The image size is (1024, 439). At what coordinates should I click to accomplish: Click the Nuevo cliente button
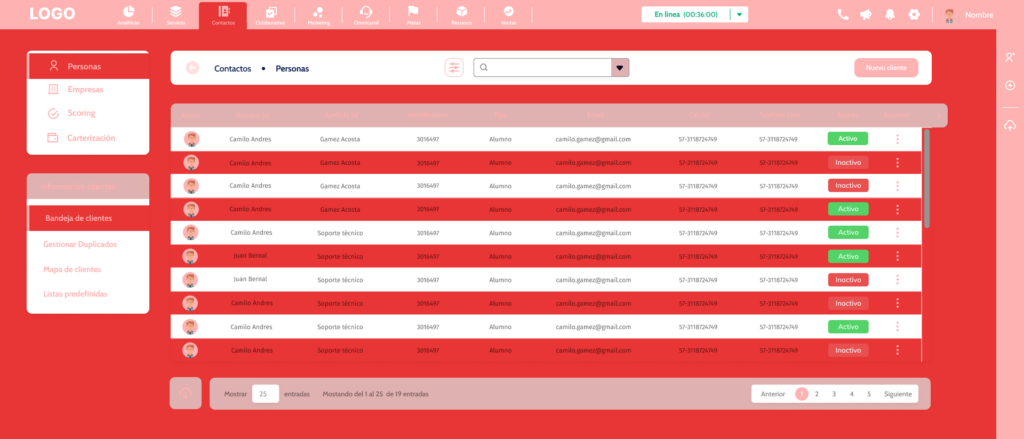885,68
